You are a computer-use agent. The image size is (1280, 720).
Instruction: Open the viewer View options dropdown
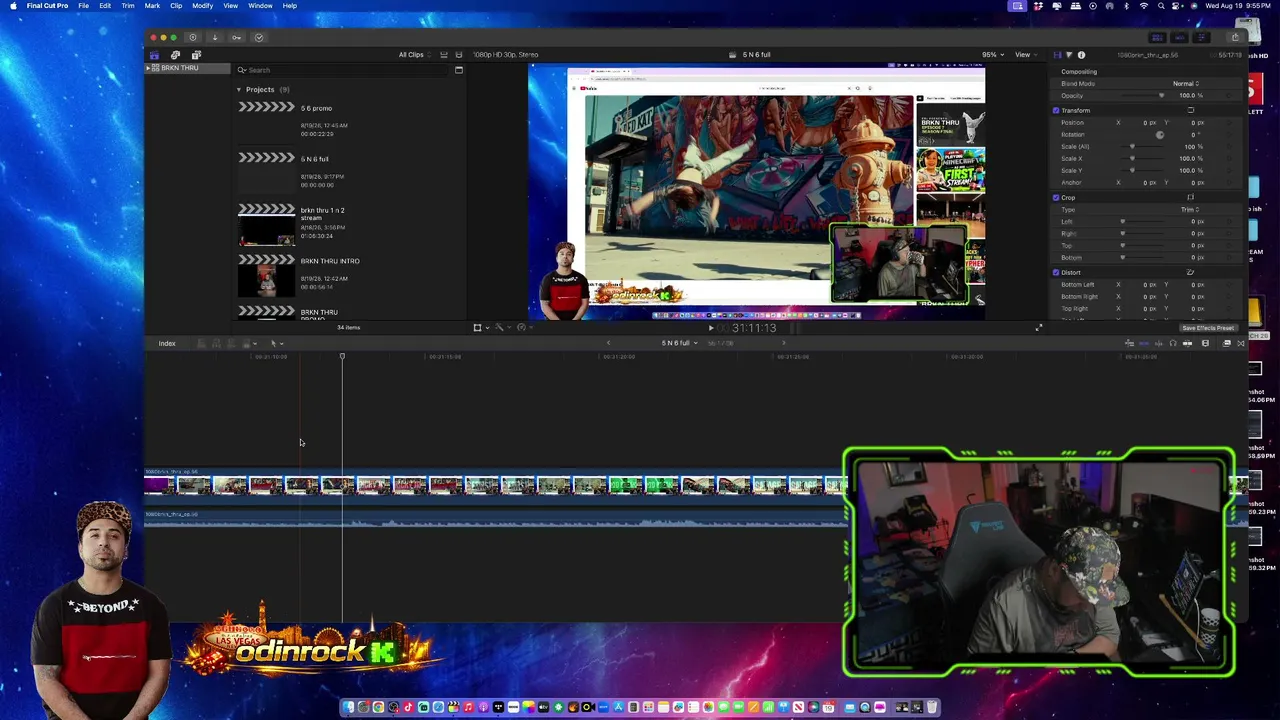pyautogui.click(x=1024, y=55)
